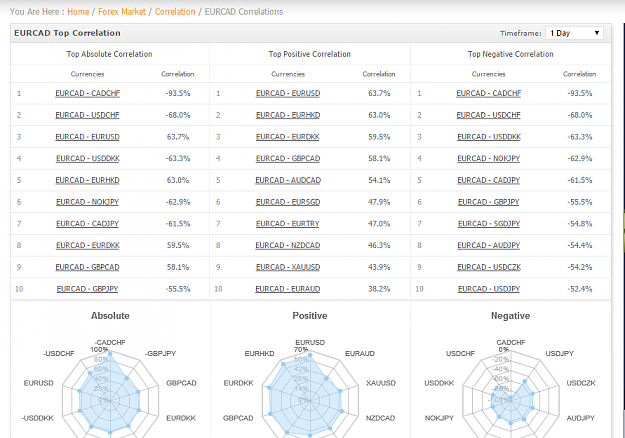625x438 pixels.
Task: Open EURCAD - USDJPY link
Action: 489,289
